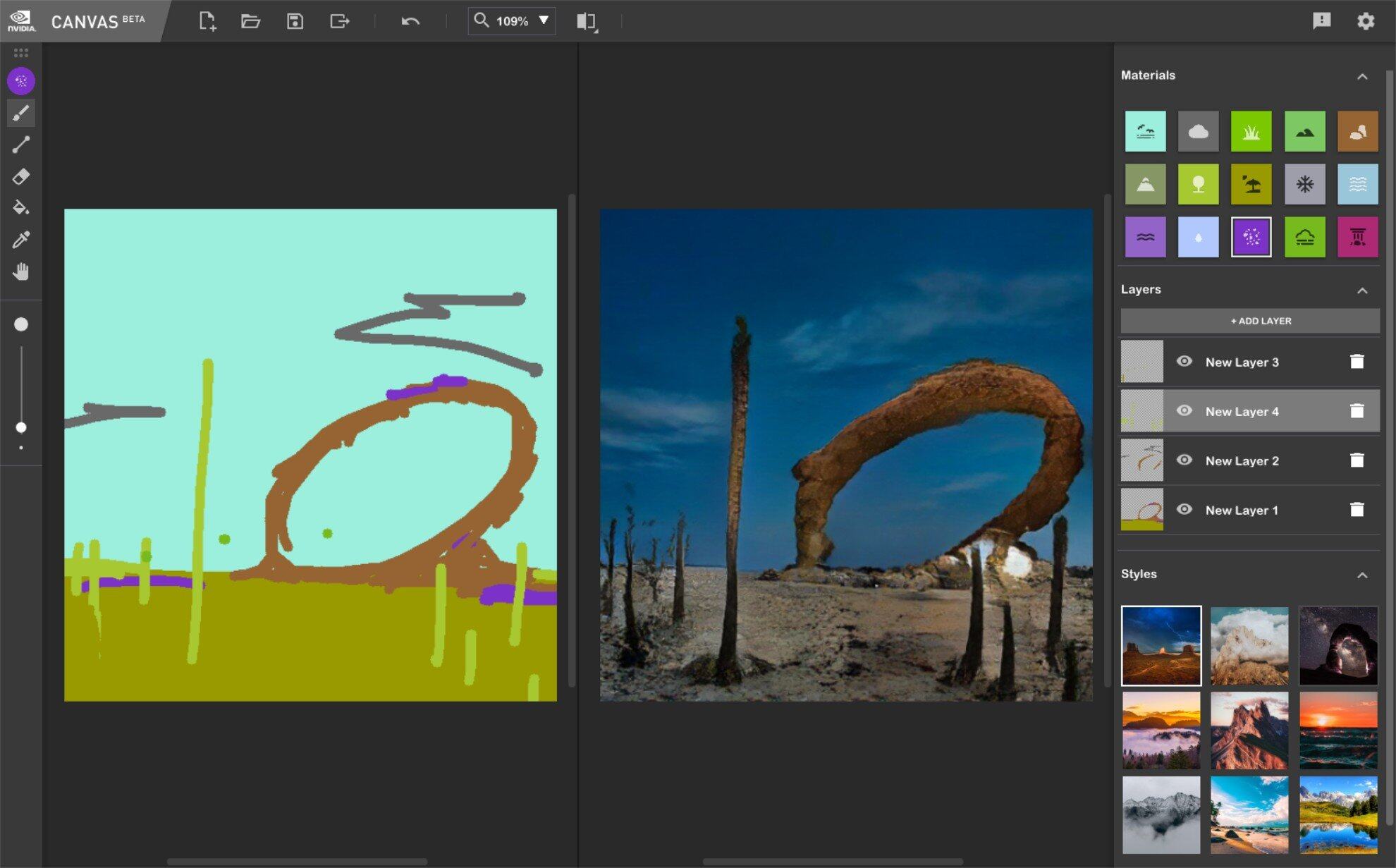
Task: Select the Eyedropper tool
Action: pyautogui.click(x=21, y=240)
